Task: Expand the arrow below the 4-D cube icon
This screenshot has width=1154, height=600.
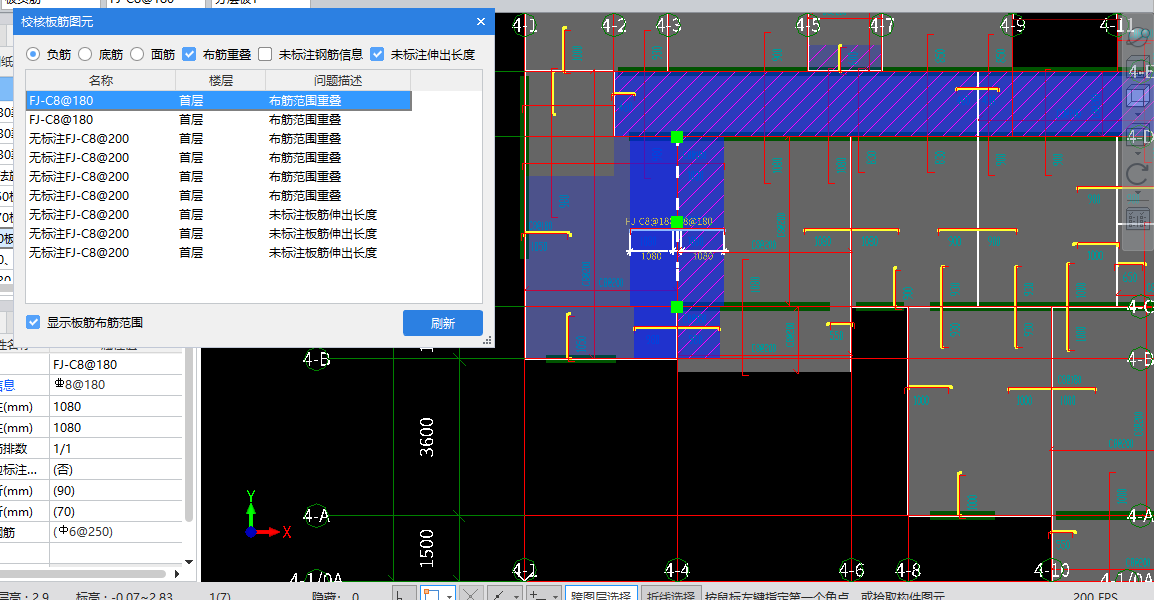Action: (1138, 153)
